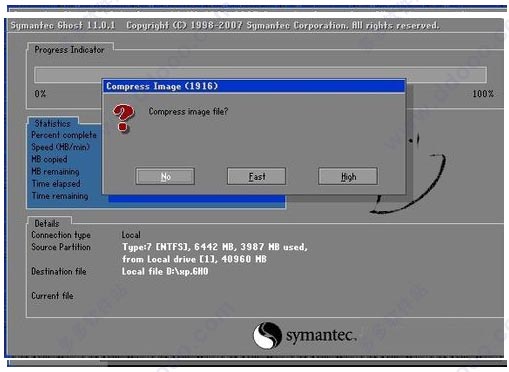Click the 'Current file' label
This screenshot has width=509, height=372.
tap(52, 296)
